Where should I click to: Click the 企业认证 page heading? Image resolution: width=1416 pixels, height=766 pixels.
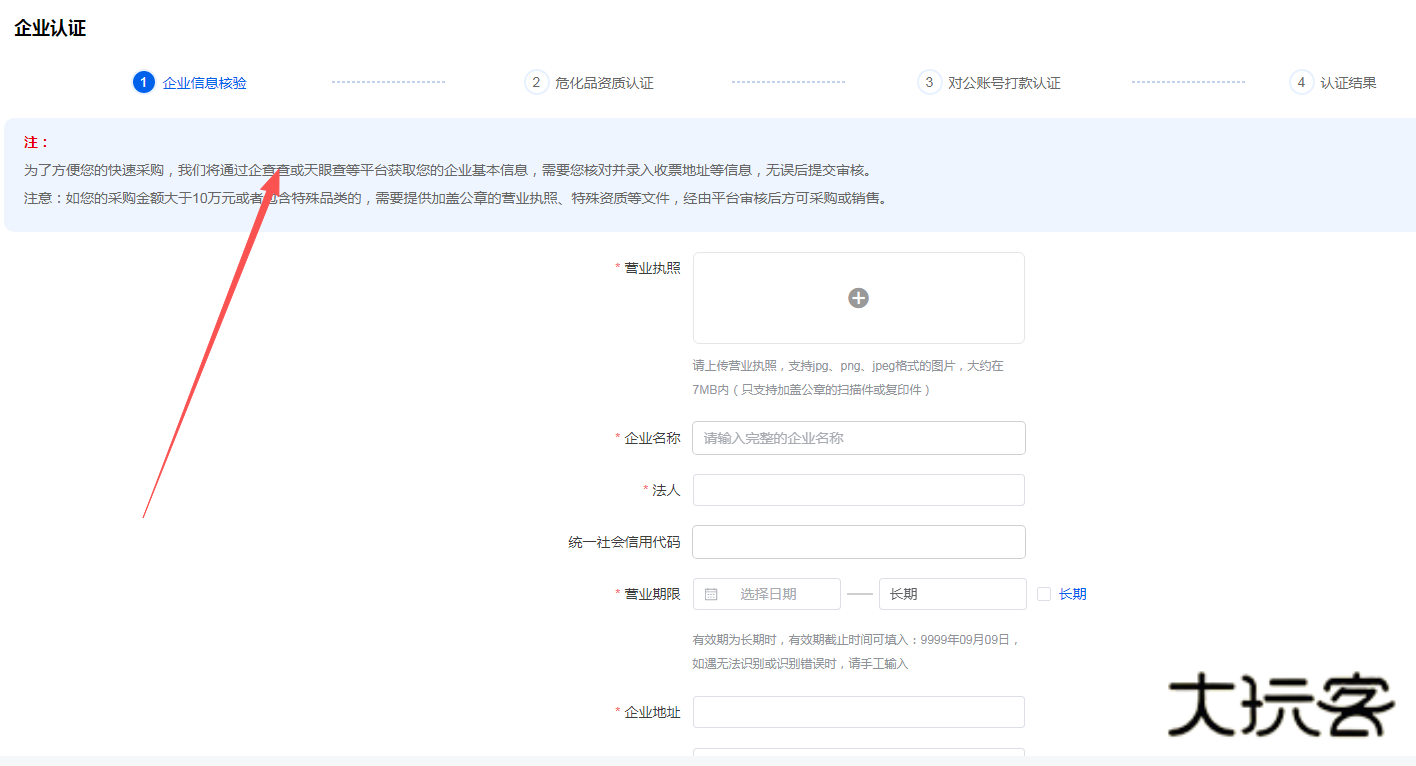50,28
